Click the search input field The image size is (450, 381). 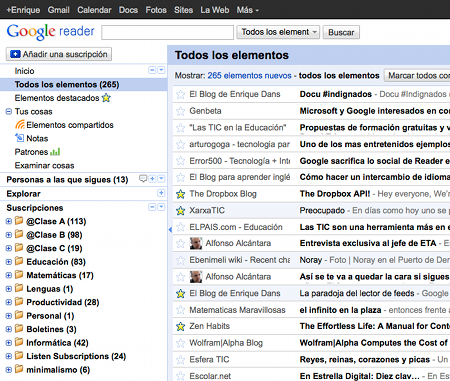tap(167, 32)
